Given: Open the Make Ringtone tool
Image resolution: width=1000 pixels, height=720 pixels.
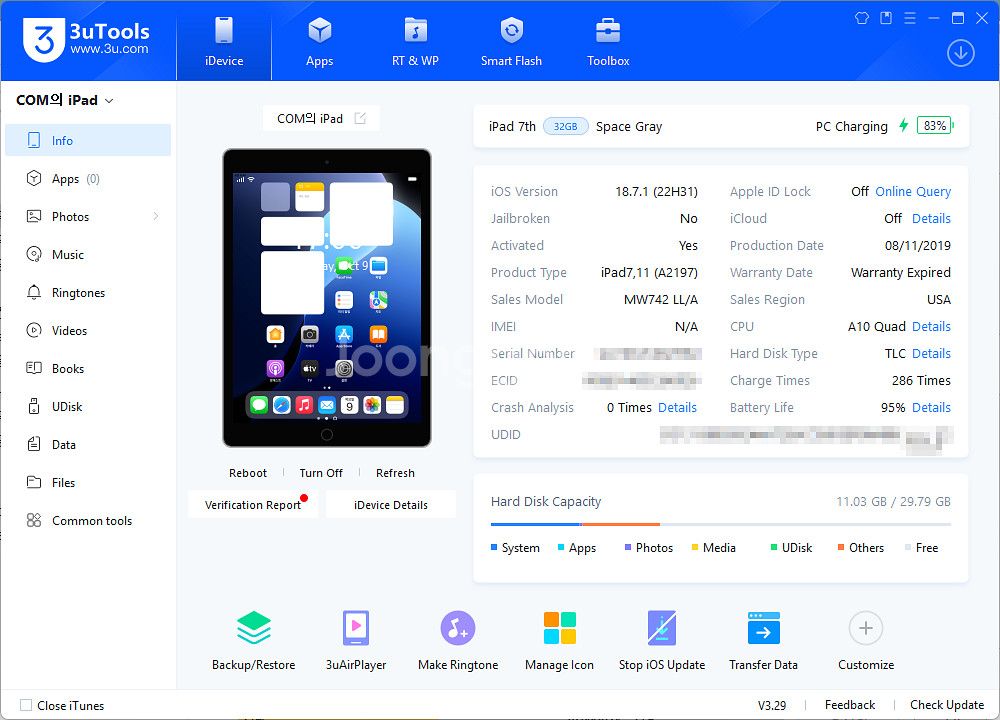Looking at the screenshot, I should pos(458,628).
